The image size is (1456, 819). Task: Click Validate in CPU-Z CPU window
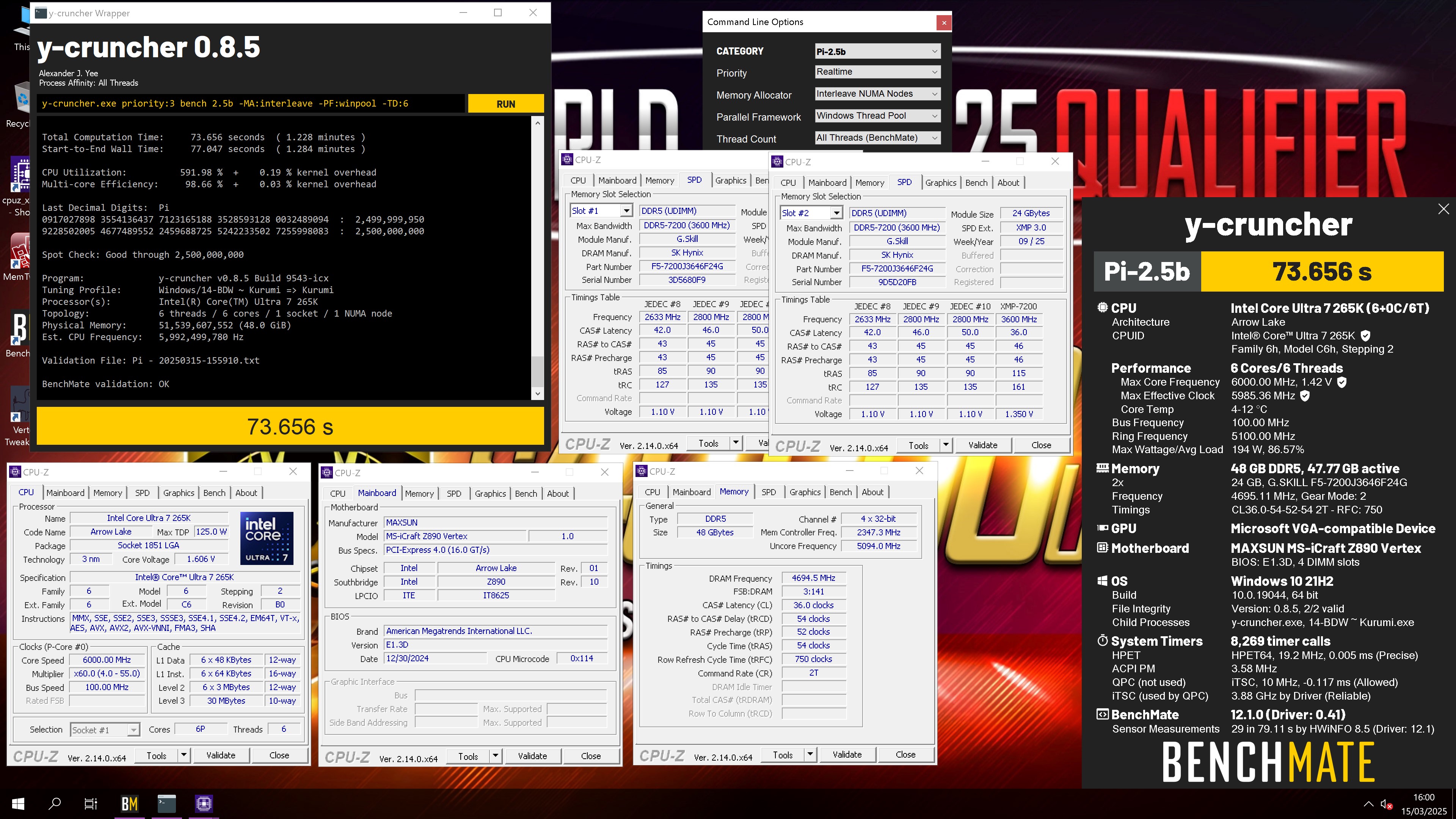[x=220, y=755]
